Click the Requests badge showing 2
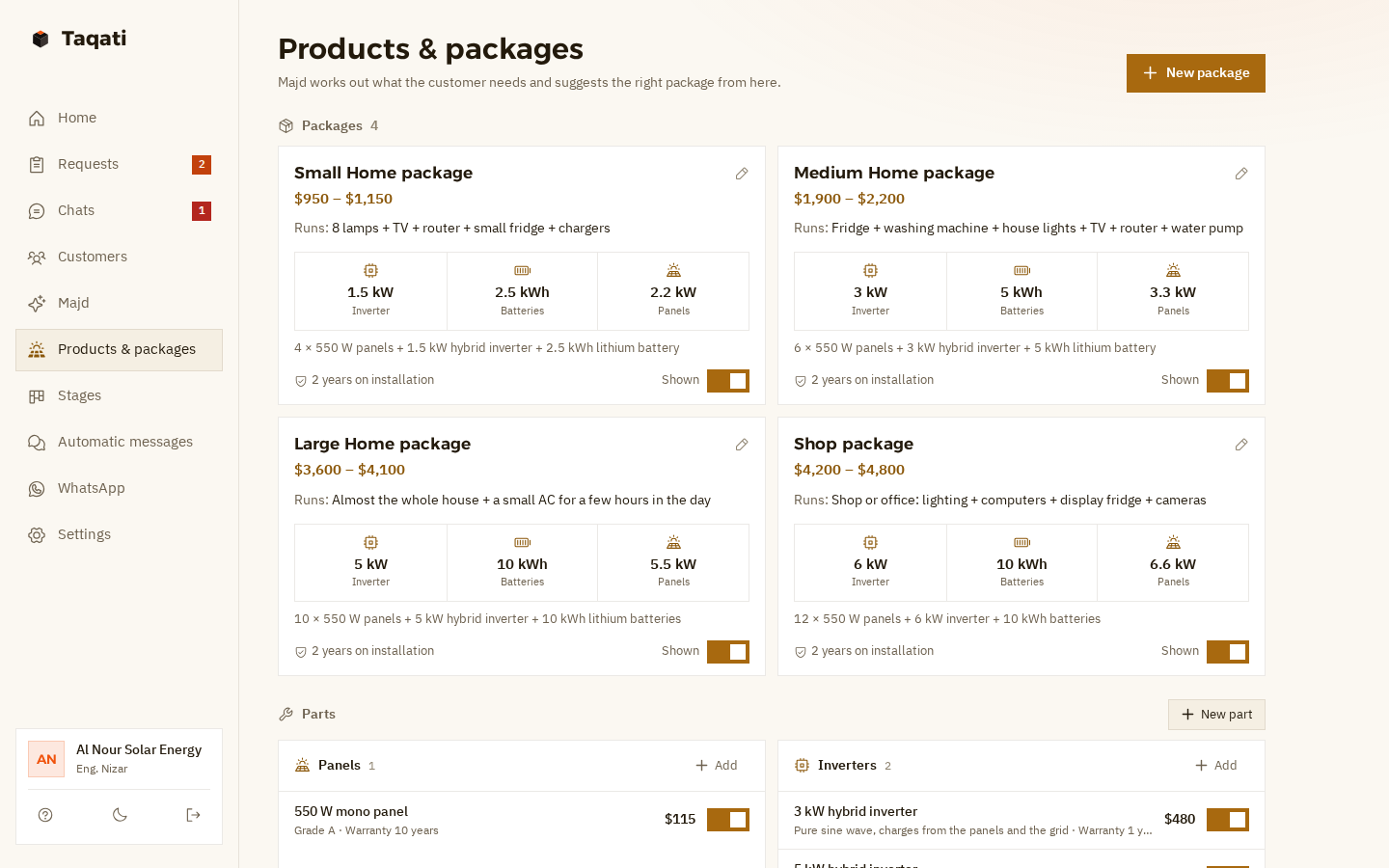The image size is (1389, 868). (x=202, y=165)
